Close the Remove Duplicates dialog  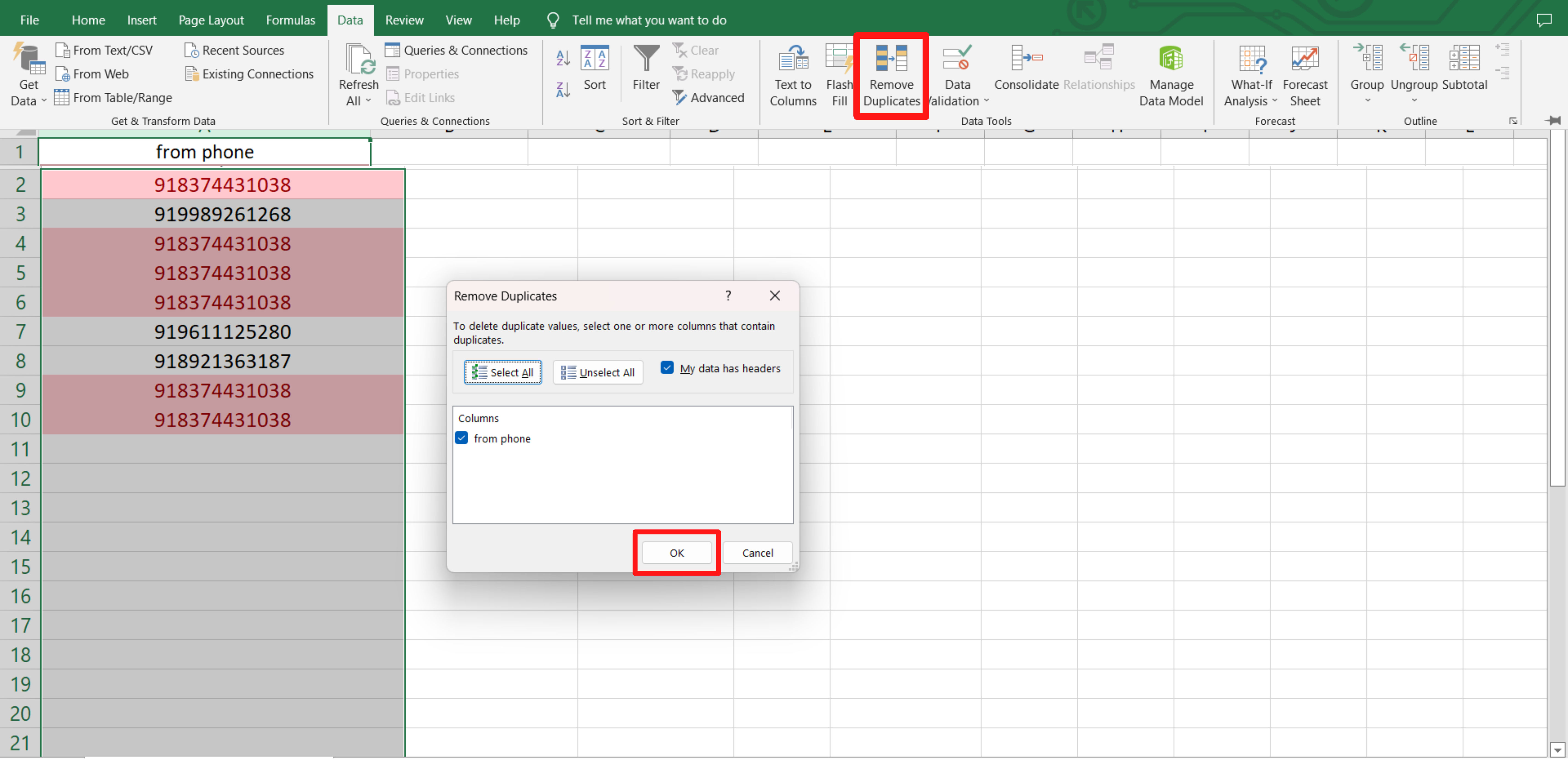[774, 296]
